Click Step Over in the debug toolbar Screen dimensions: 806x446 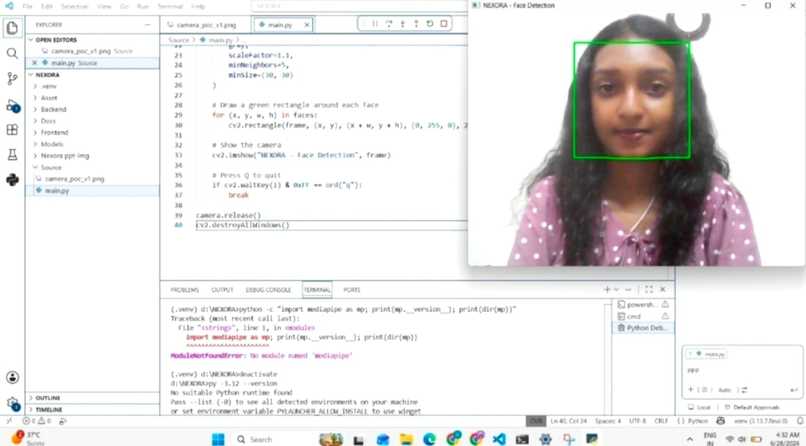tap(389, 24)
